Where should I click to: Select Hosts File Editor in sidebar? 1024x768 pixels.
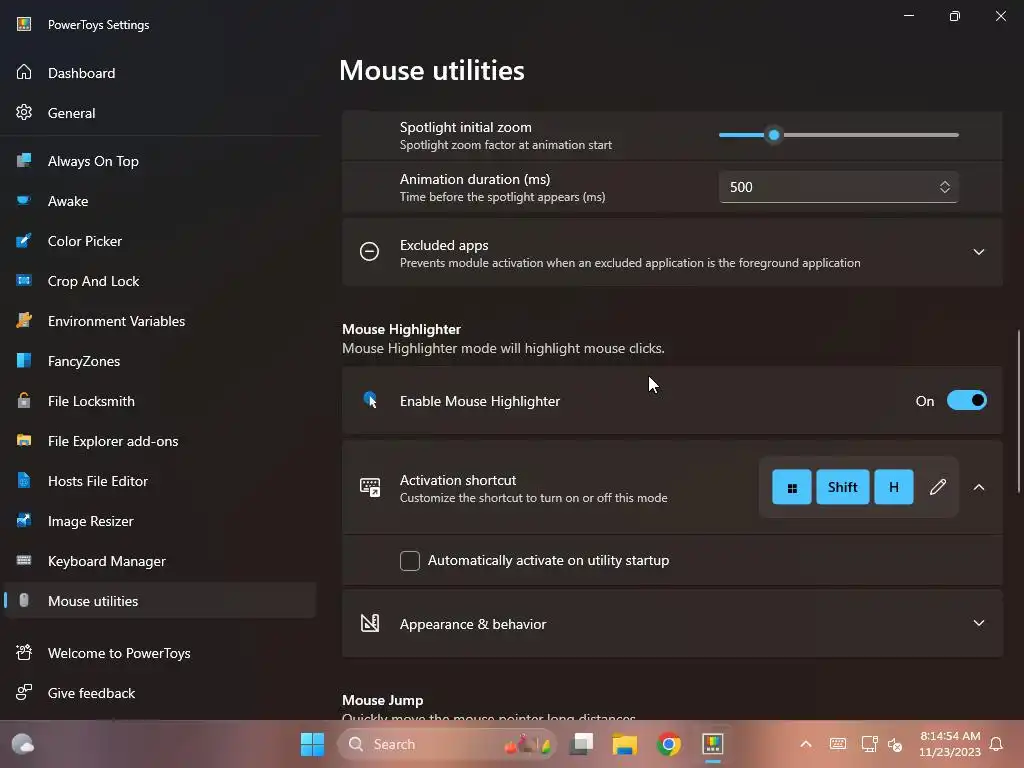point(159,481)
